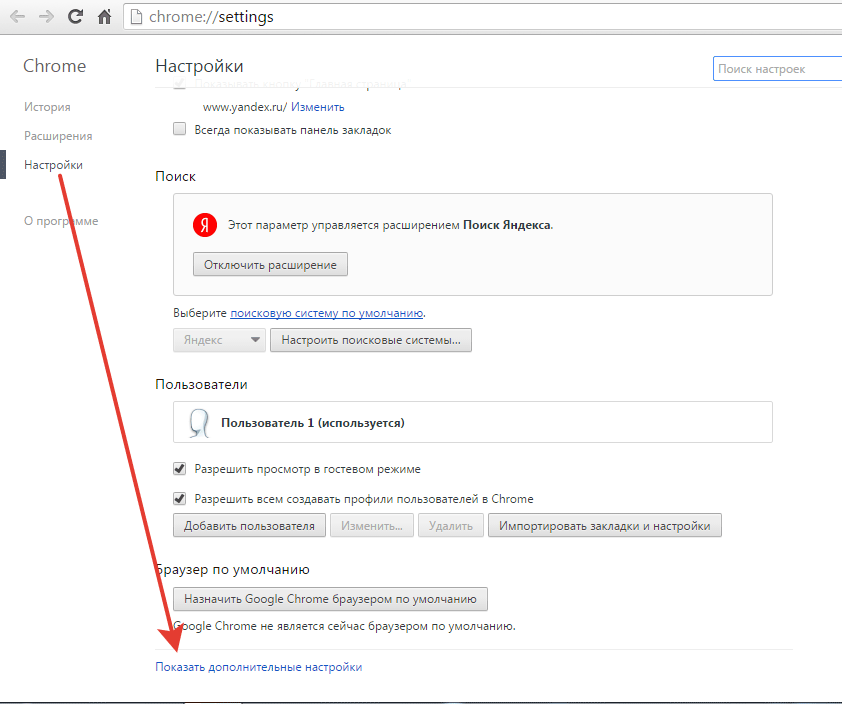Reload the page with the refresh icon
This screenshot has height=704, width=842.
tap(75, 17)
